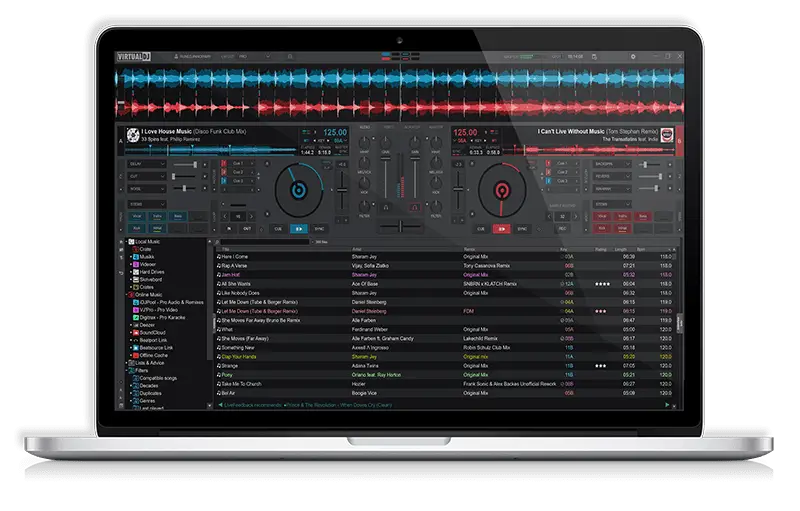Image resolution: width=800 pixels, height=511 pixels.
Task: Select the track 'Clap Your Hands'
Action: pyautogui.click(x=444, y=357)
